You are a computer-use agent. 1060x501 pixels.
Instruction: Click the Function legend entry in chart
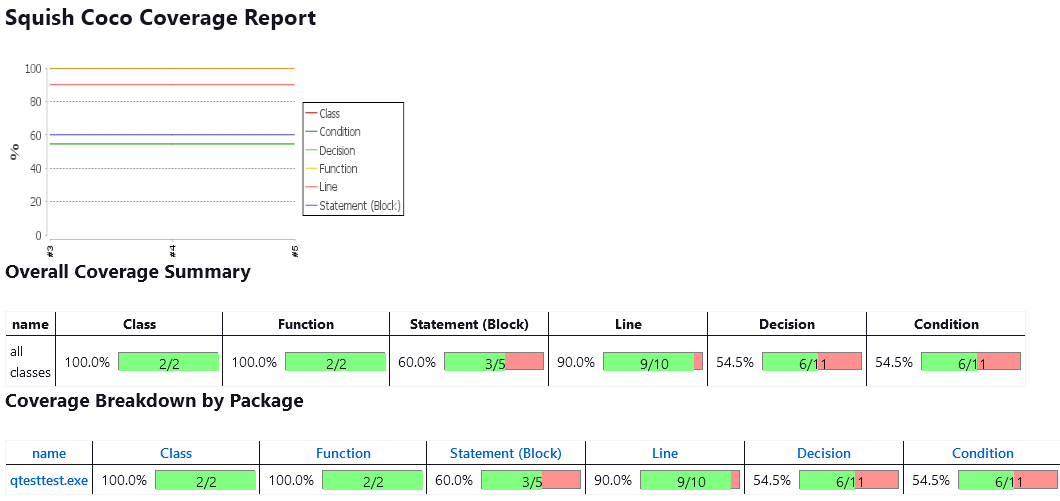(x=338, y=169)
